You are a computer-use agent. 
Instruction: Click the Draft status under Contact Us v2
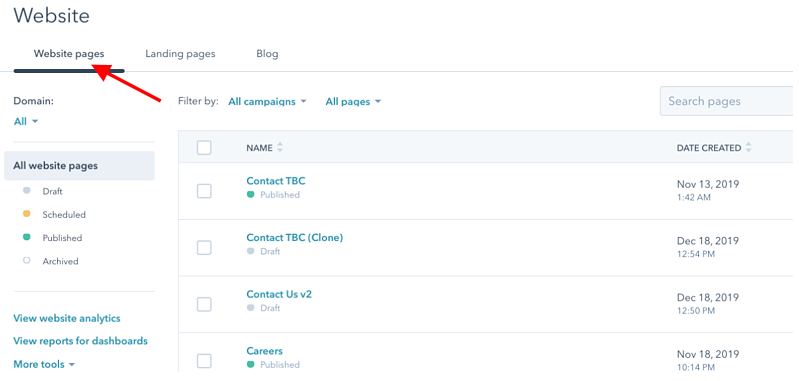click(263, 308)
